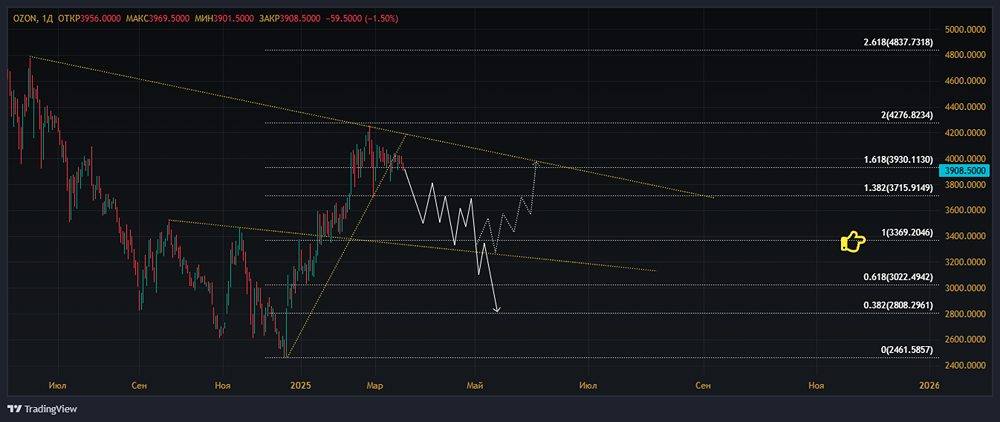Click 5000.0000 on the price axis
This screenshot has width=1000, height=422.
coord(967,29)
